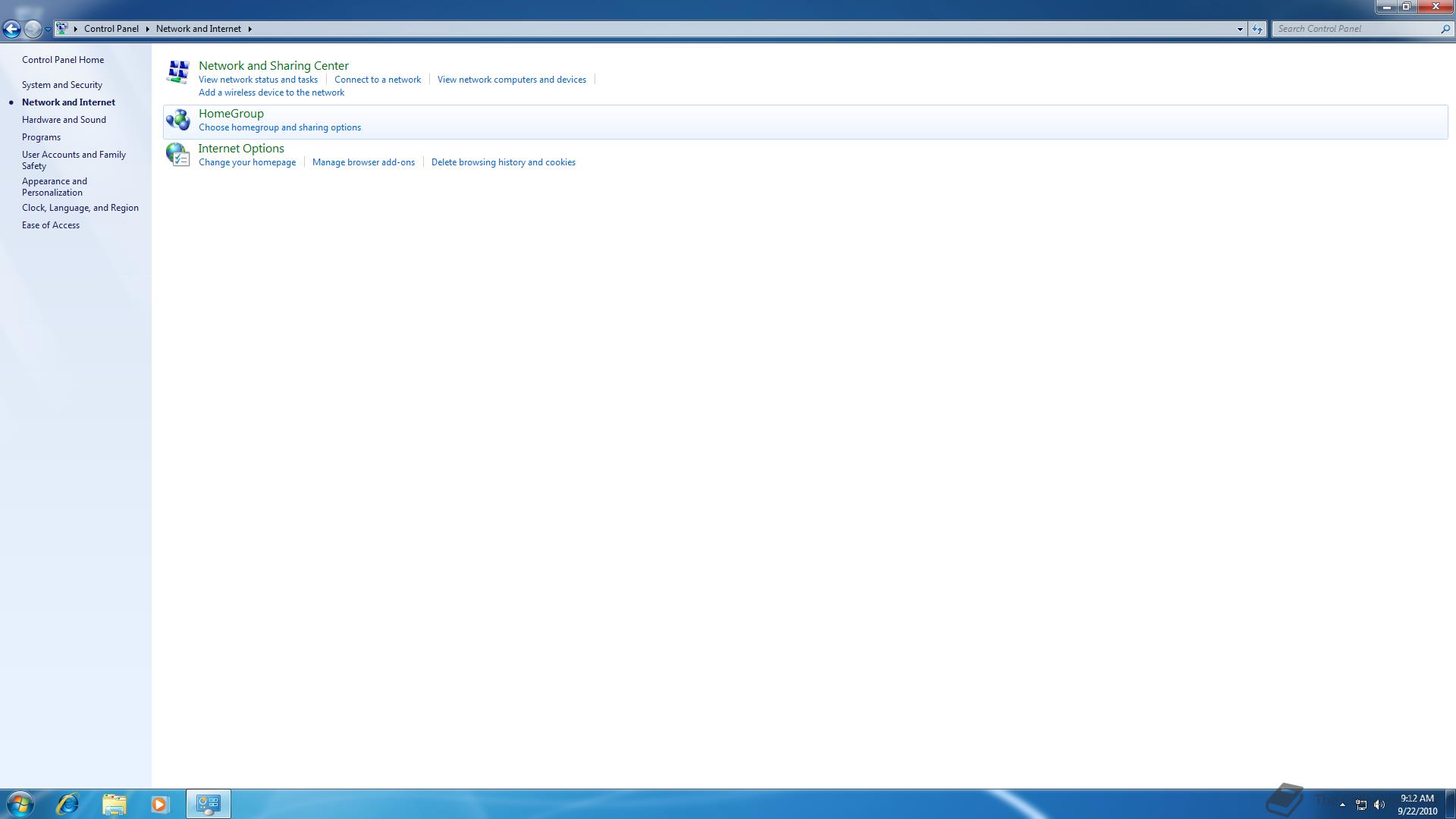1456x819 pixels.
Task: Open View network computers and devices
Action: (x=512, y=80)
